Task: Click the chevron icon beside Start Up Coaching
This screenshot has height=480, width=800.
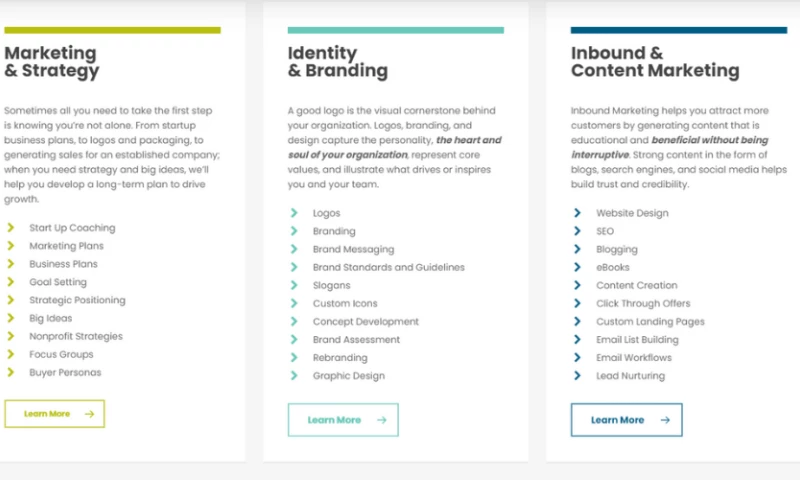Action: point(10,228)
